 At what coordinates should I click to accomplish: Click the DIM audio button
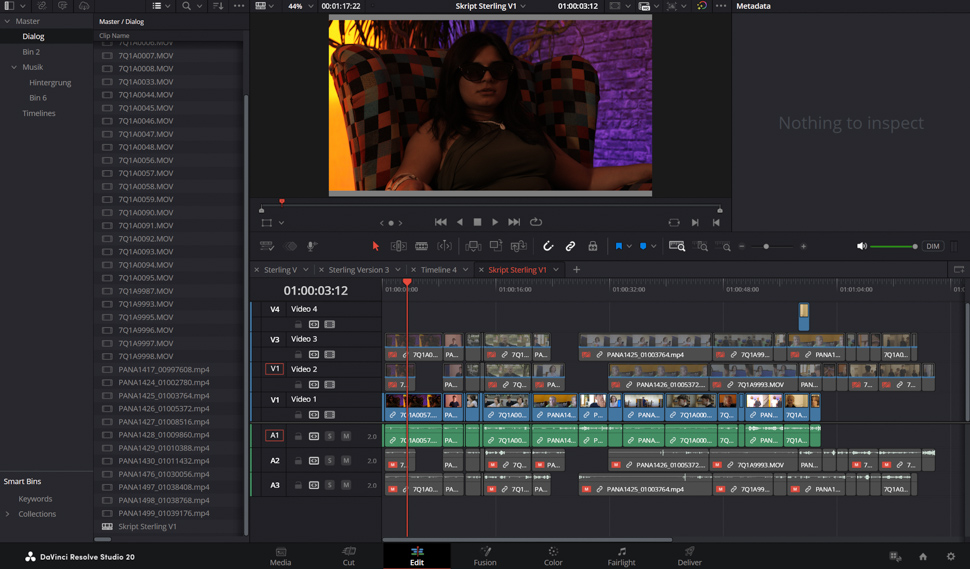pyautogui.click(x=933, y=246)
